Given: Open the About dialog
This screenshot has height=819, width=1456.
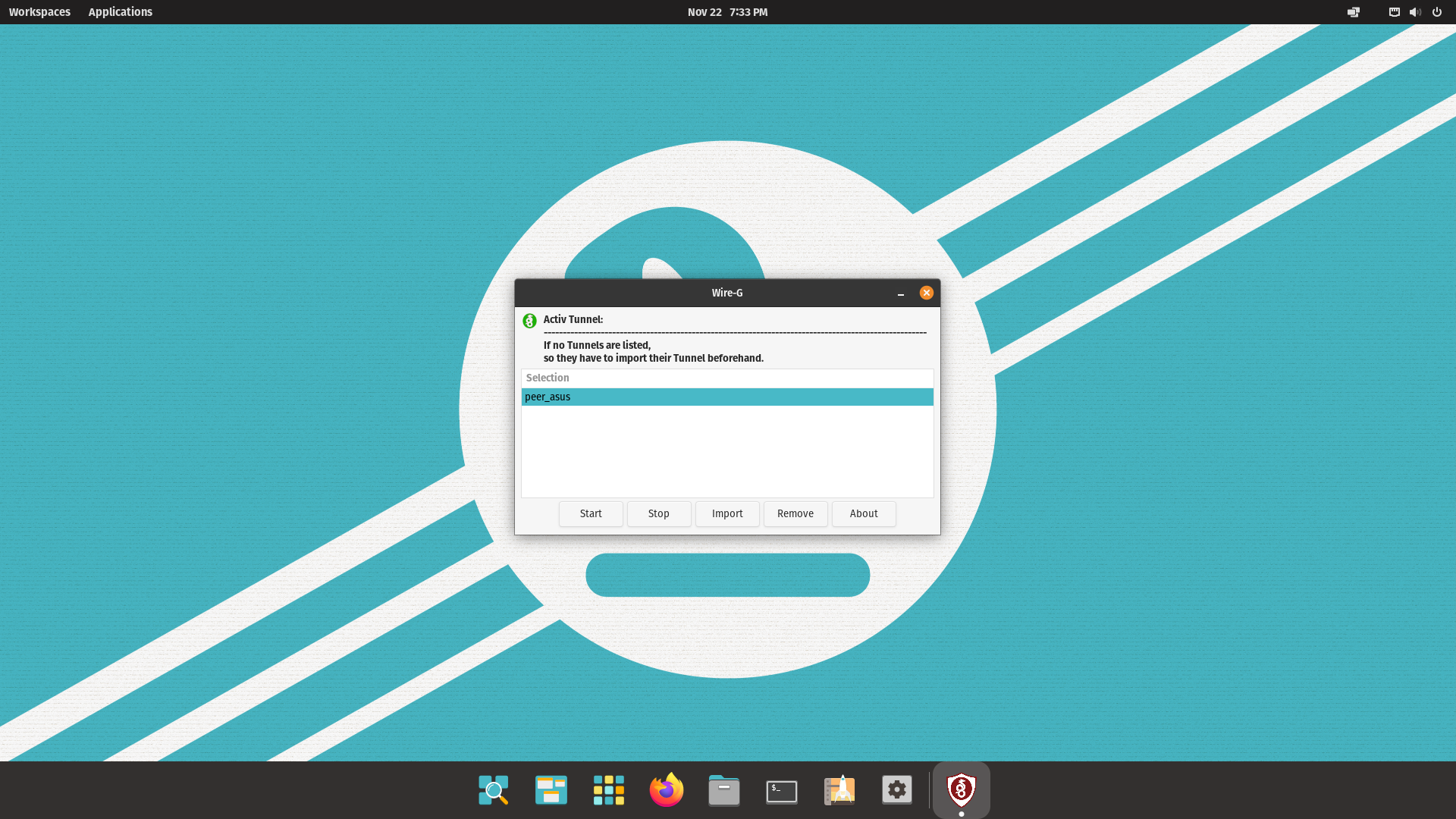Looking at the screenshot, I should (864, 513).
